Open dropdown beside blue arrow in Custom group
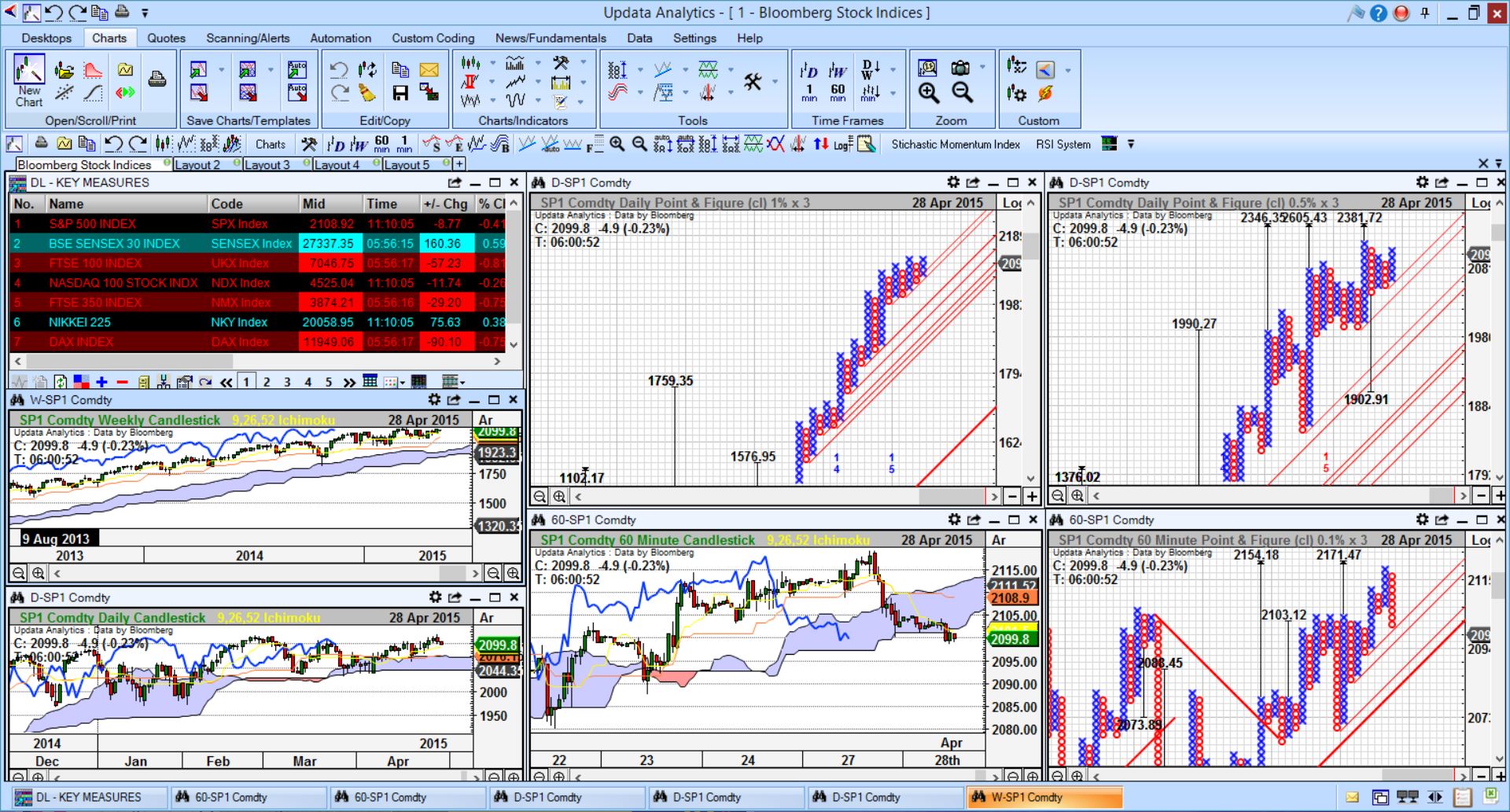 click(x=1067, y=71)
